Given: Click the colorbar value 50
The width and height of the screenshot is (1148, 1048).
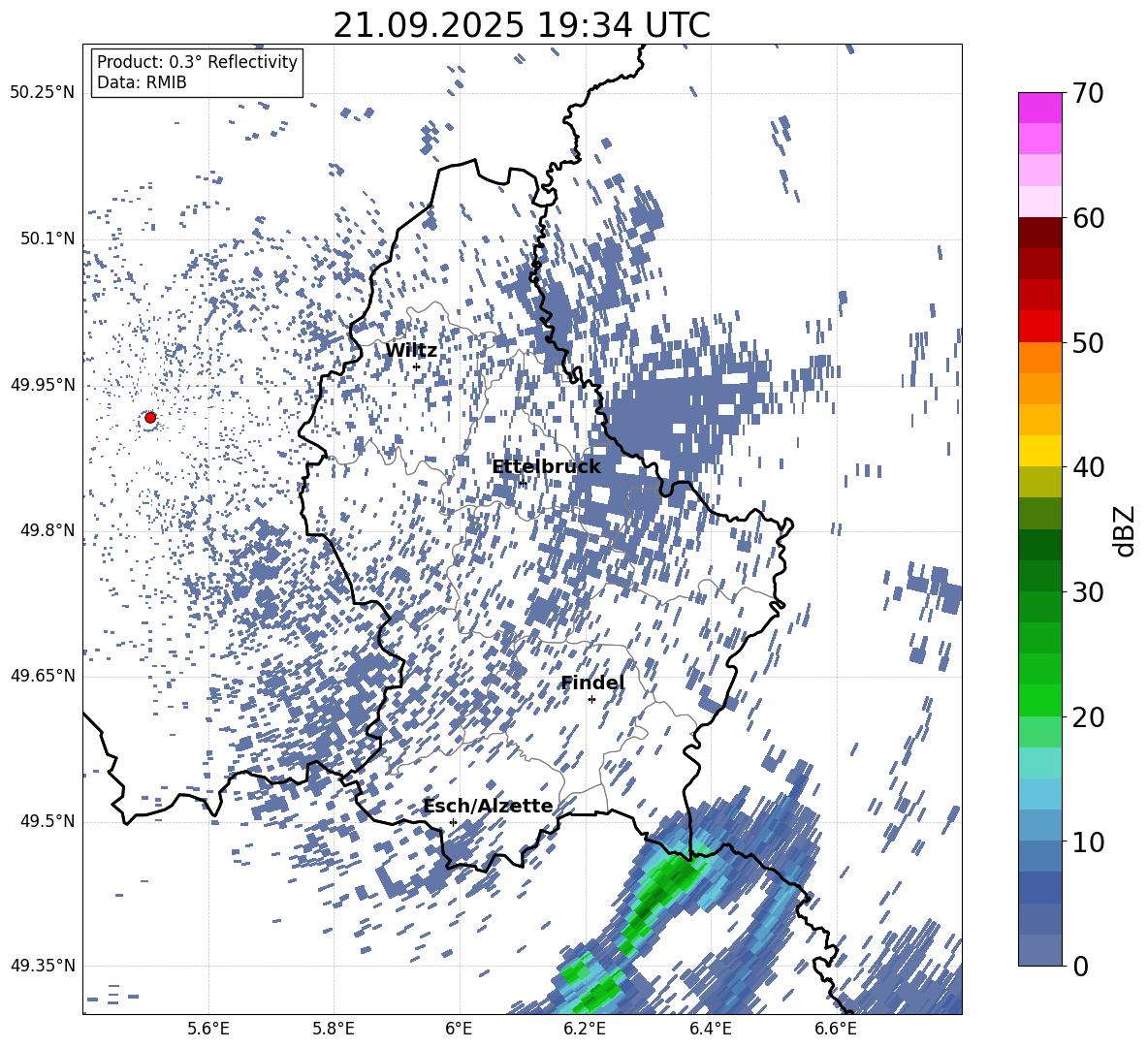Looking at the screenshot, I should pos(1088,342).
